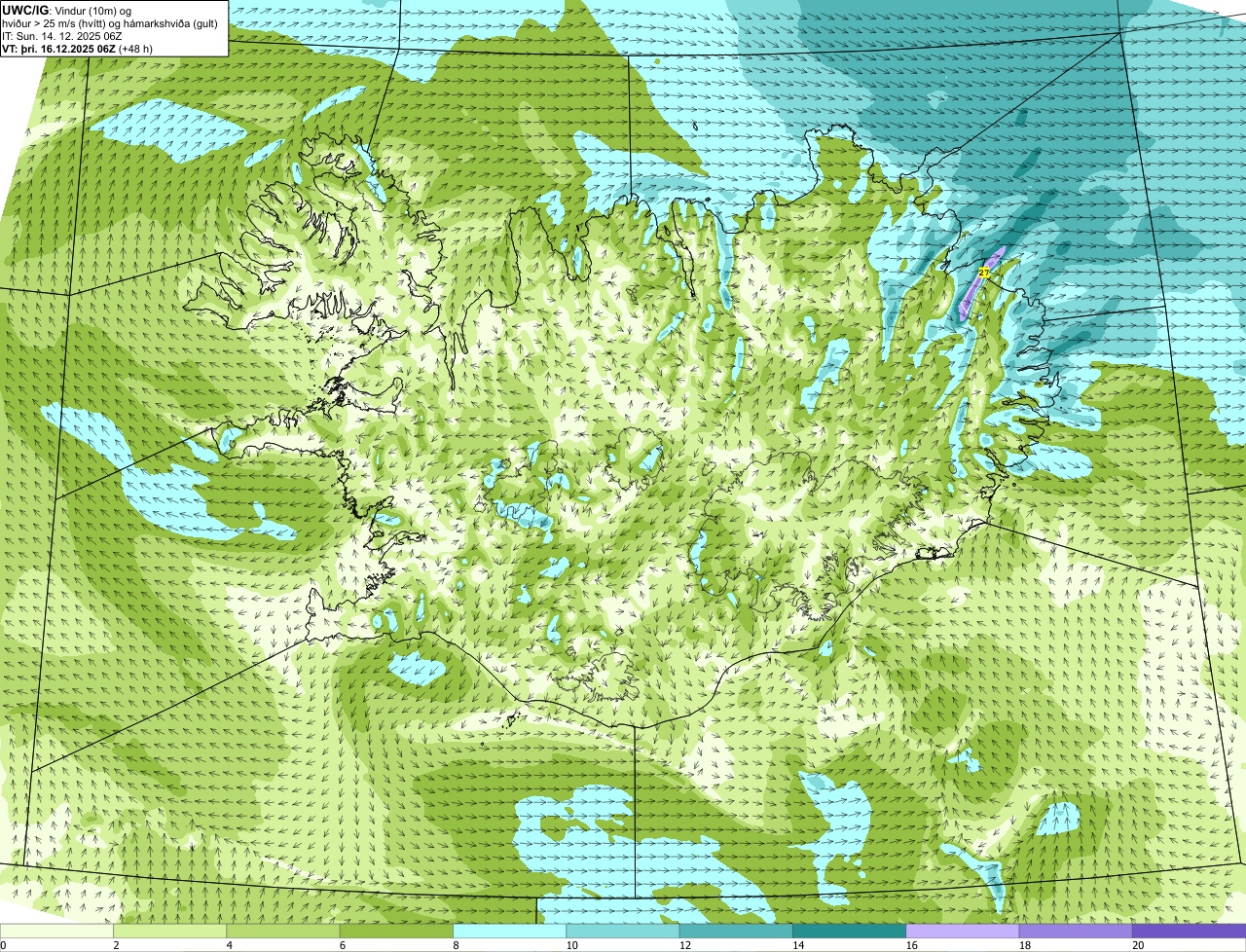Image resolution: width=1246 pixels, height=952 pixels.
Task: Click the scale label '12'
Action: [684, 945]
